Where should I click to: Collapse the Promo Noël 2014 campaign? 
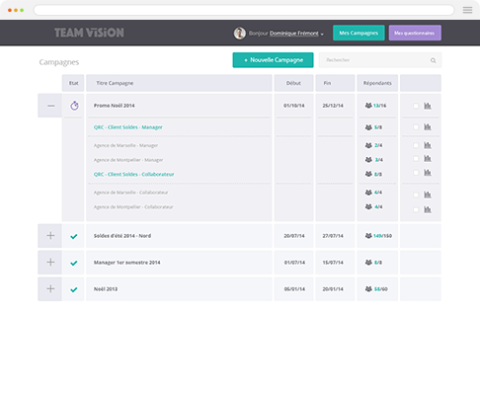pyautogui.click(x=50, y=106)
